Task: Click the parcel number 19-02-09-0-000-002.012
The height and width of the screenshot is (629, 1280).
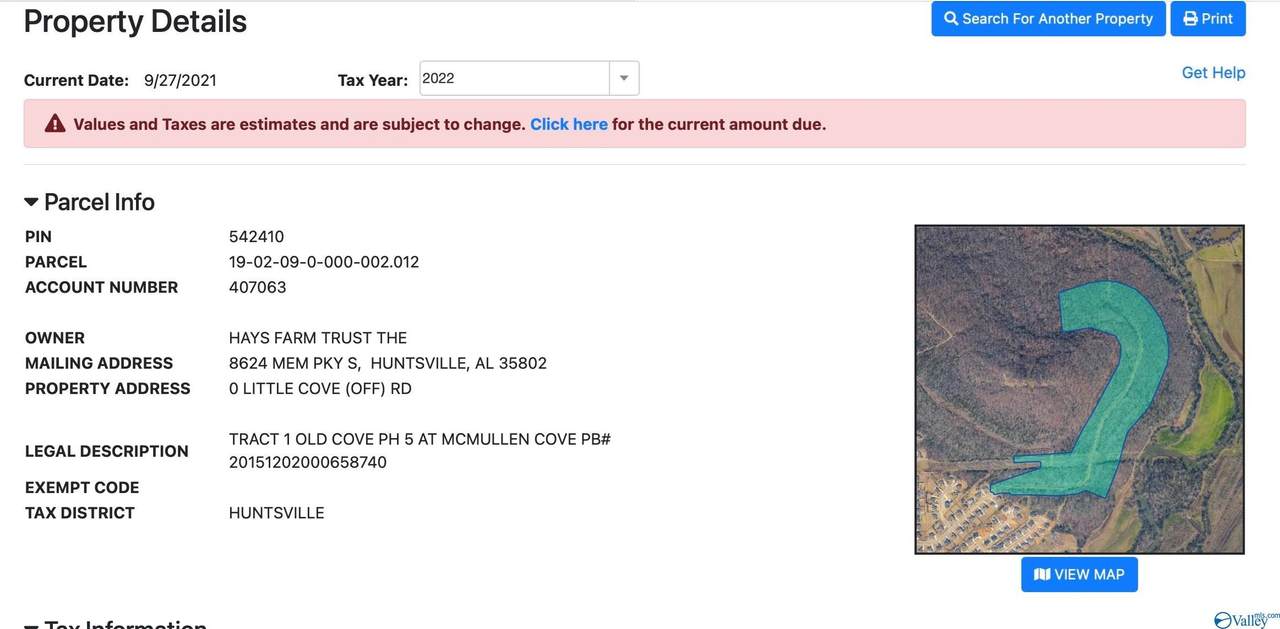Action: (324, 262)
